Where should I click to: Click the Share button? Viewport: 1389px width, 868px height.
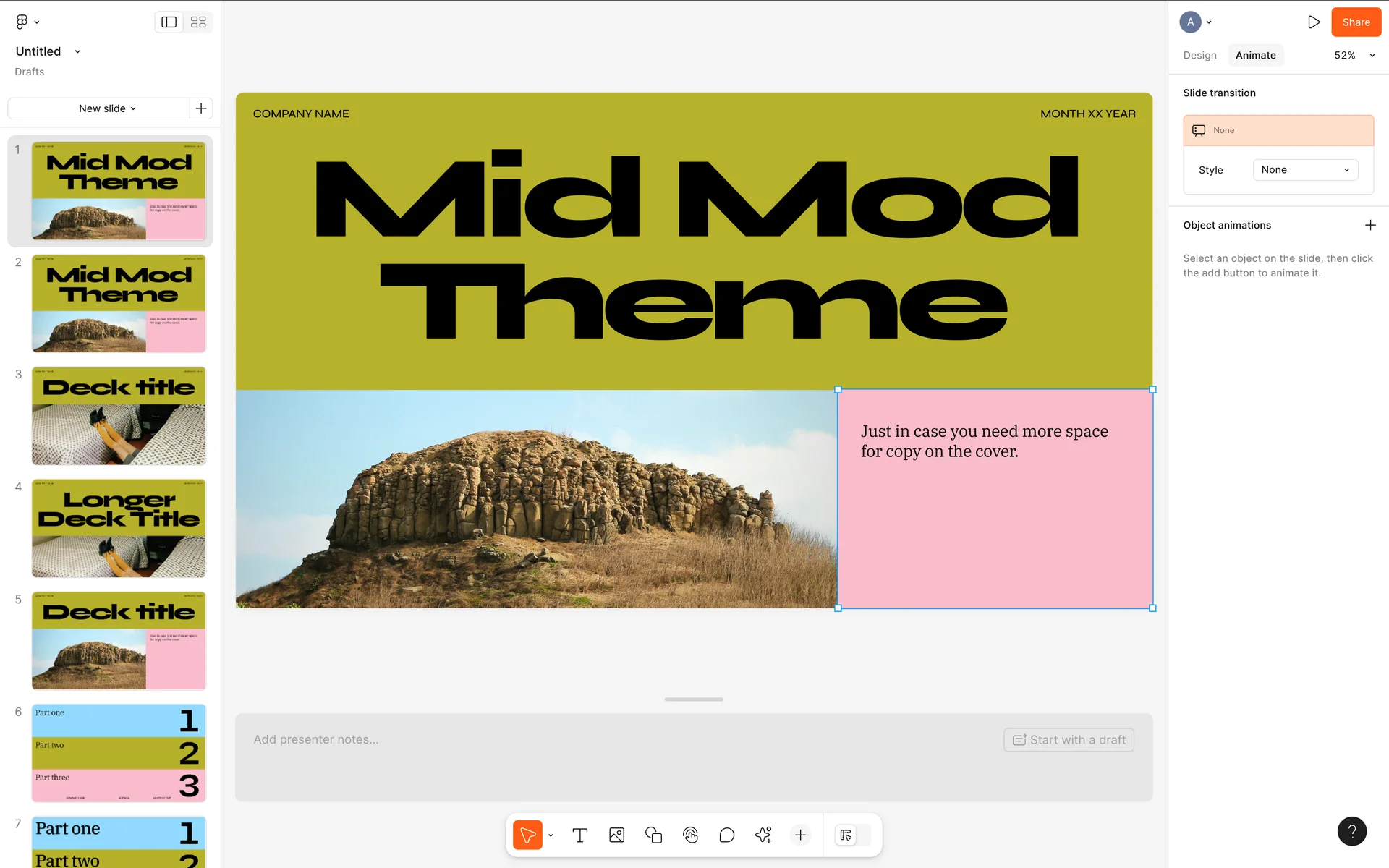click(x=1356, y=22)
